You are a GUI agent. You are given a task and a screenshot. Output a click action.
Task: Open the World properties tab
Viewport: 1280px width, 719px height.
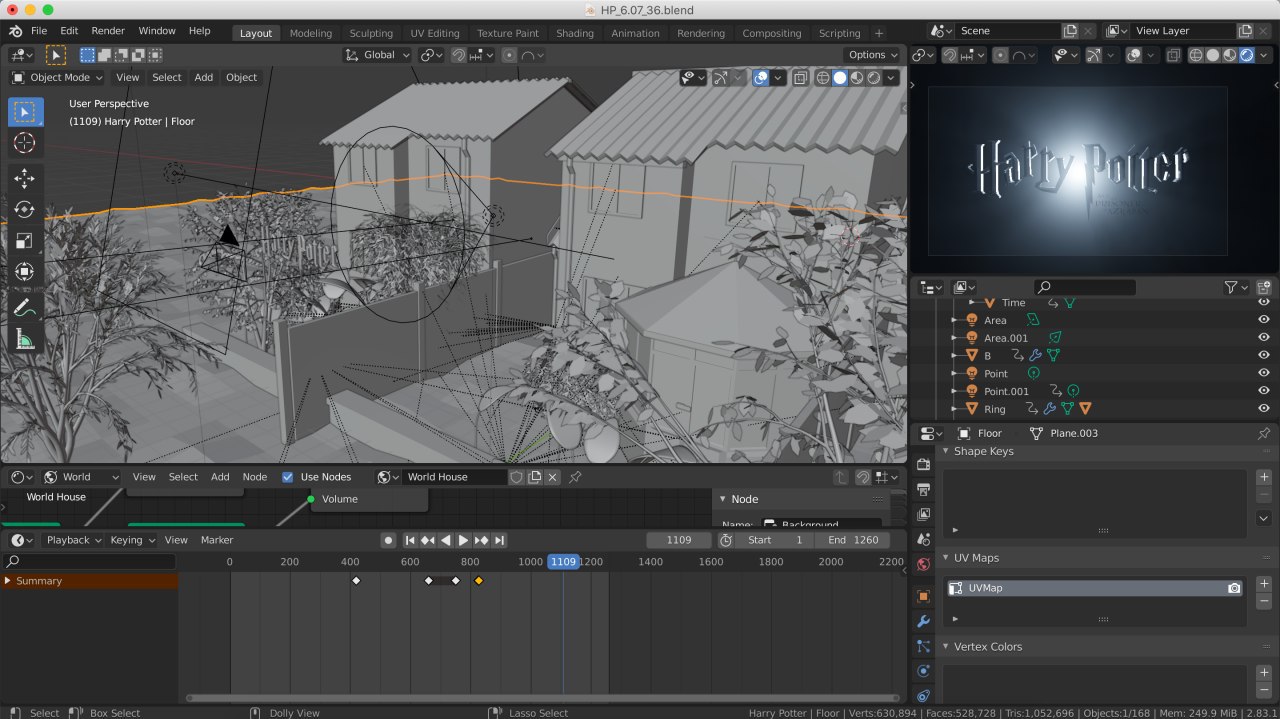(x=923, y=564)
